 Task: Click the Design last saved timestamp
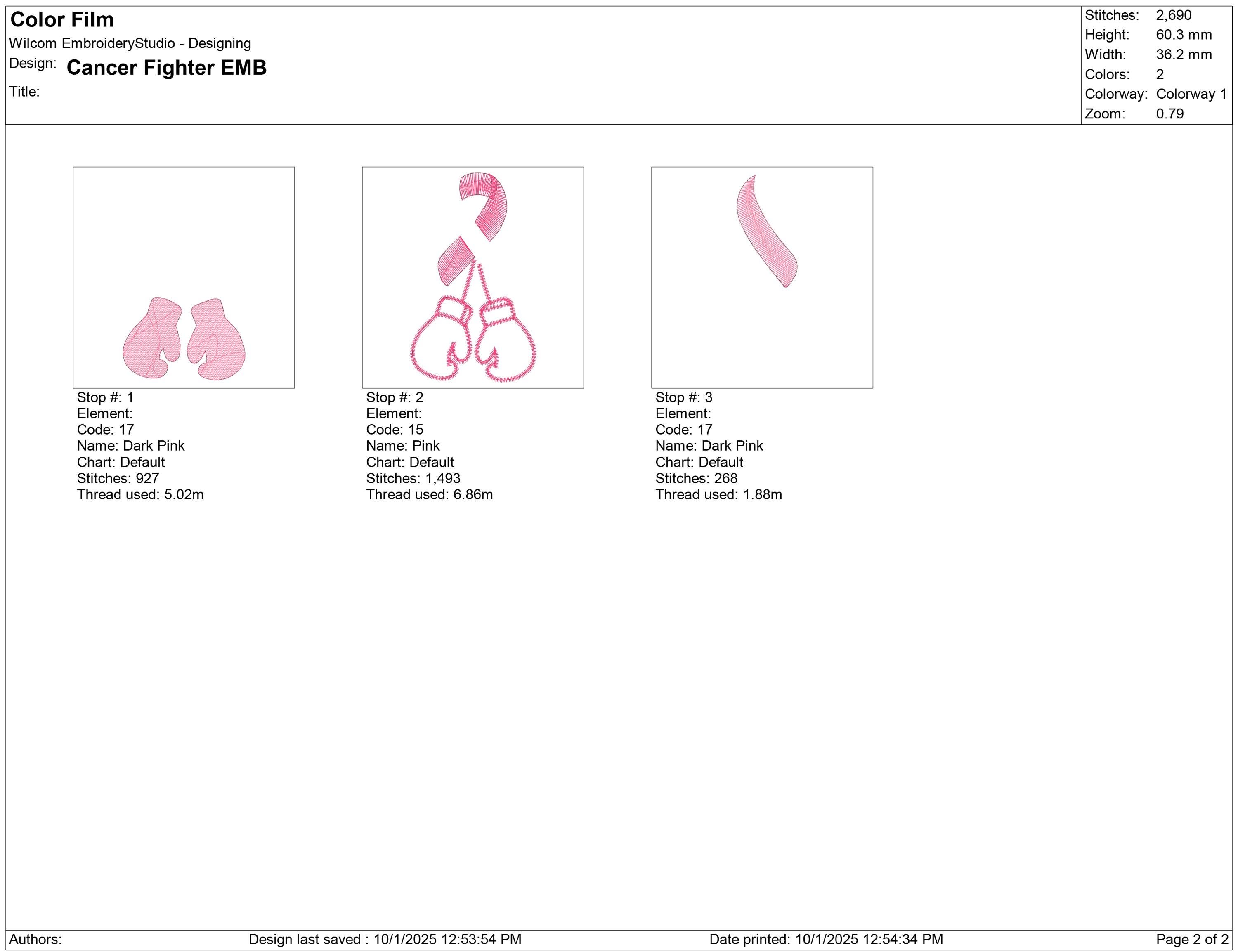385,940
